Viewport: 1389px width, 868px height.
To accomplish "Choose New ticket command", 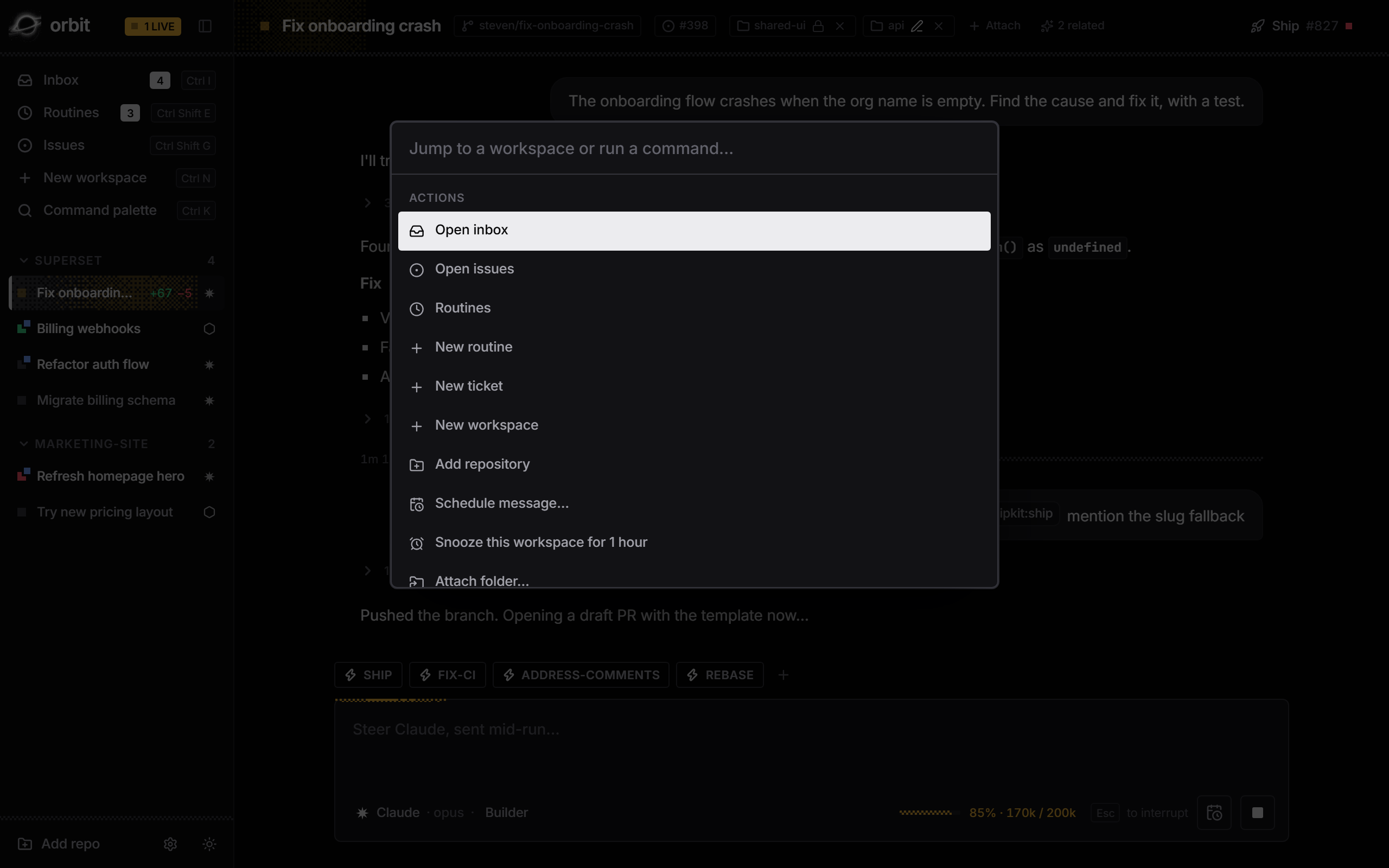I will point(694,386).
